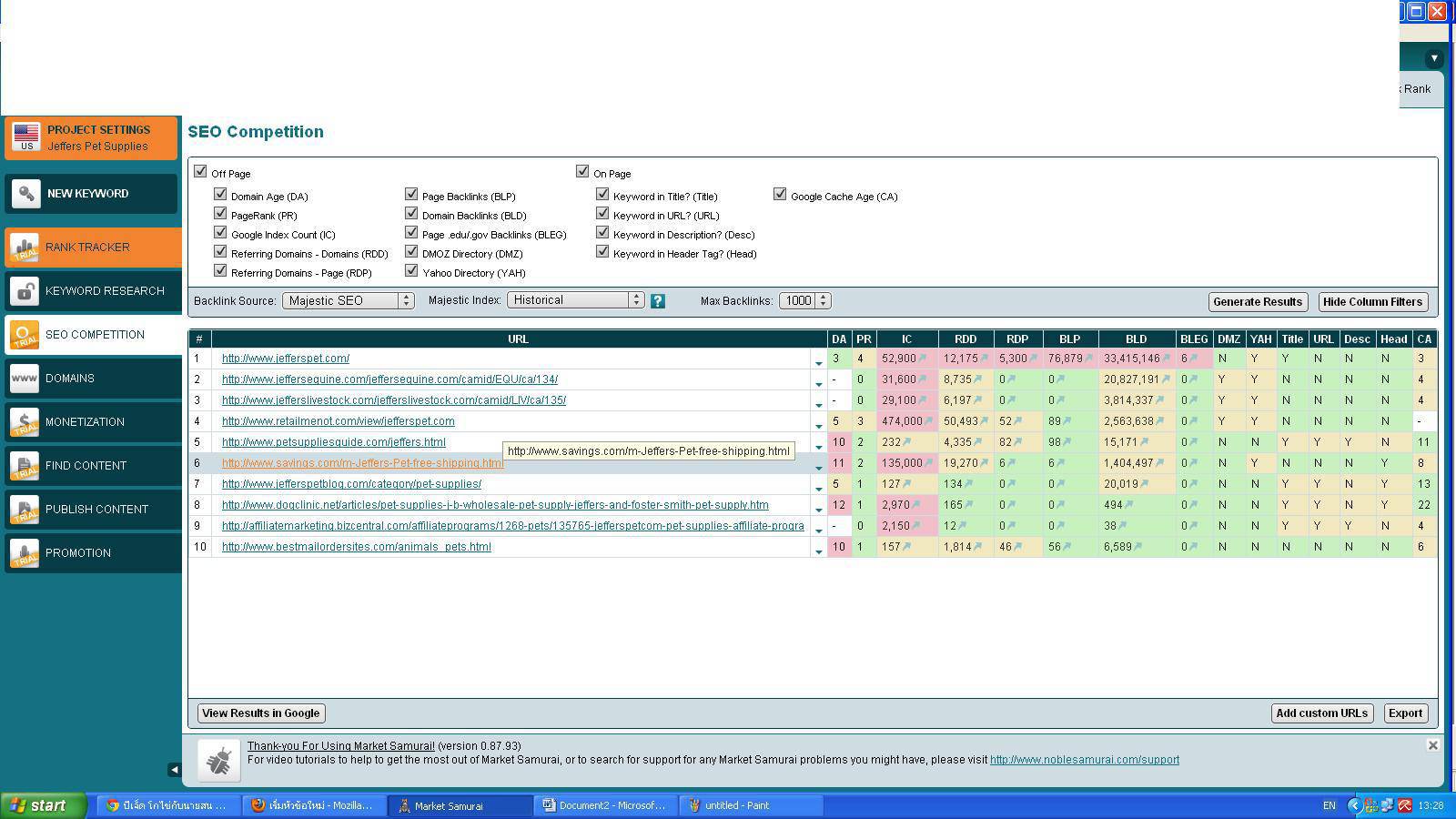Open noblesamurai.com/support link
The image size is (1456, 819).
click(x=1085, y=760)
